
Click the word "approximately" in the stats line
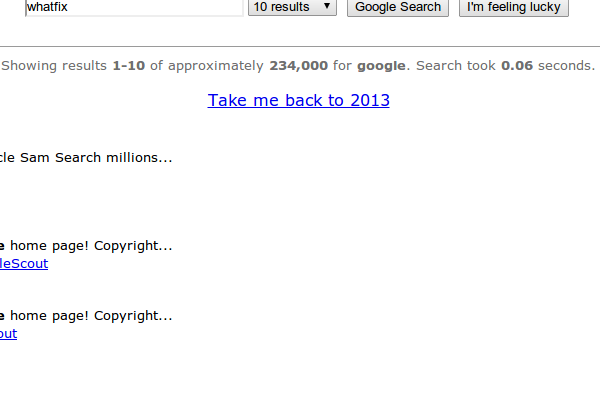point(215,66)
